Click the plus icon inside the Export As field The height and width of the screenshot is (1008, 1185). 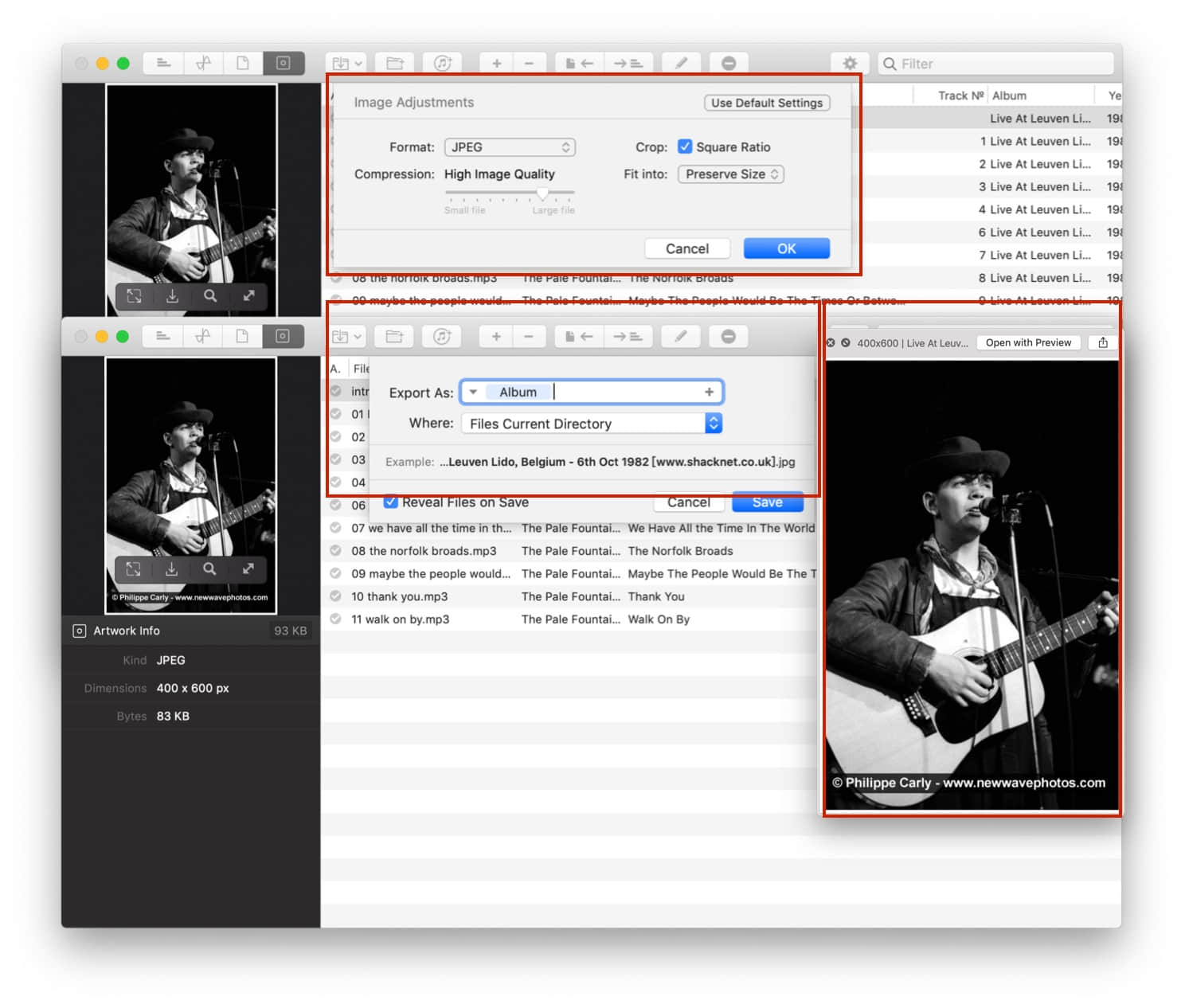coord(709,392)
